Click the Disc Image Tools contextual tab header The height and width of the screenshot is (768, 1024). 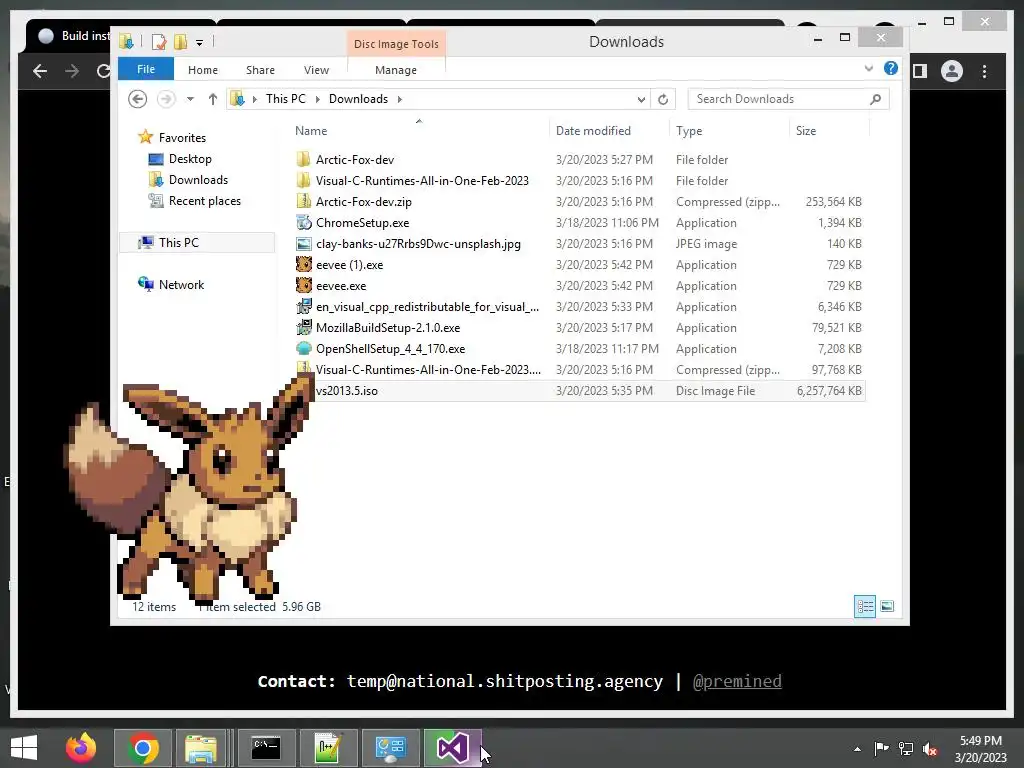(x=396, y=44)
